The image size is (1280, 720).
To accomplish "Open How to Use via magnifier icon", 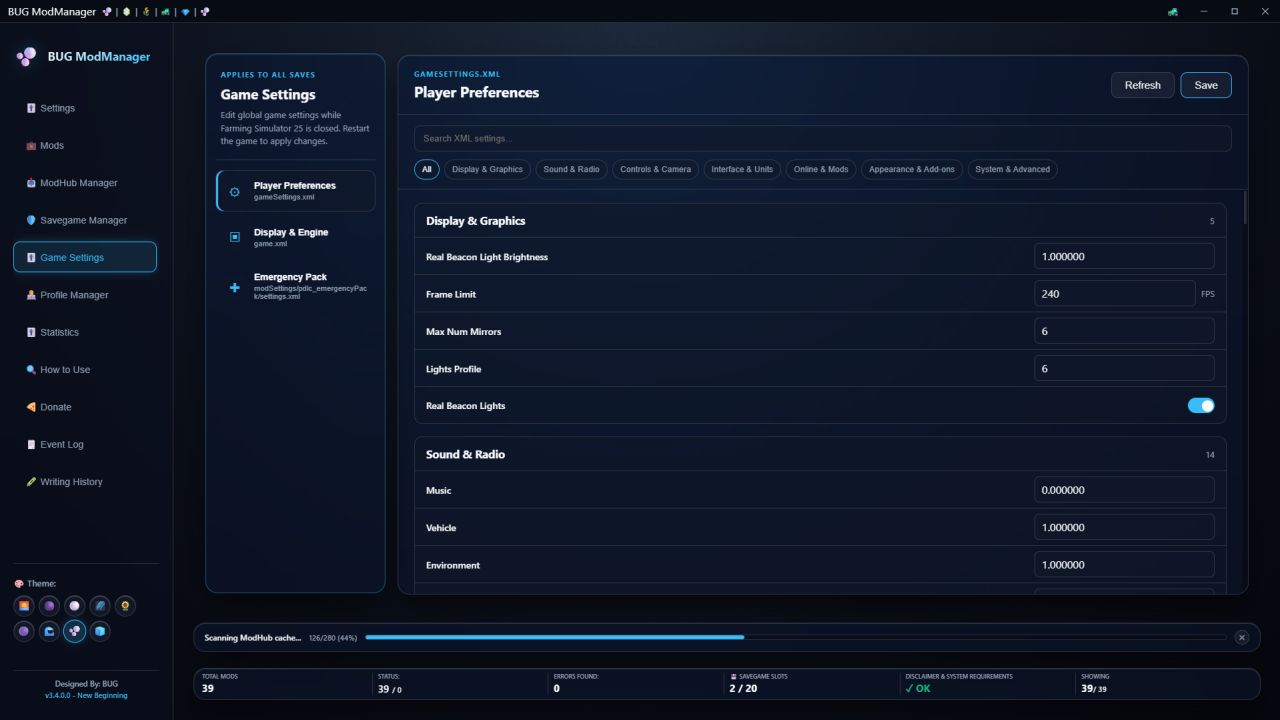I will point(31,370).
